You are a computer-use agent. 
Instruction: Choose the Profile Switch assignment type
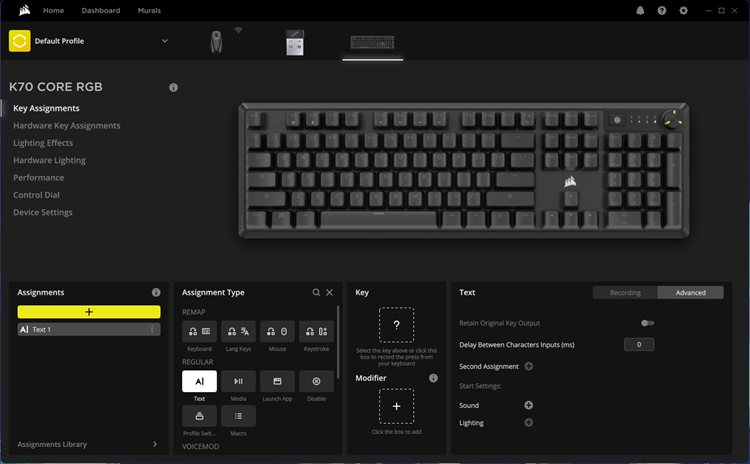click(x=199, y=416)
